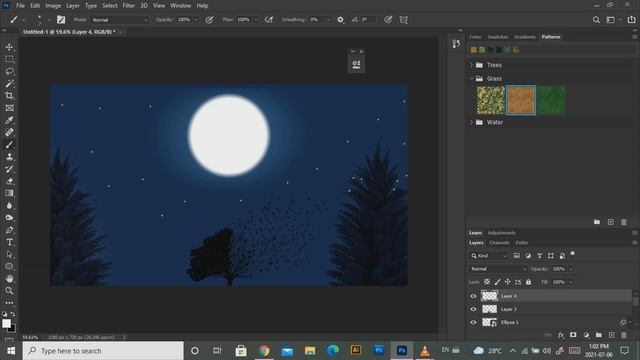Select the Frame tool
640x360 pixels.
pos(9,108)
